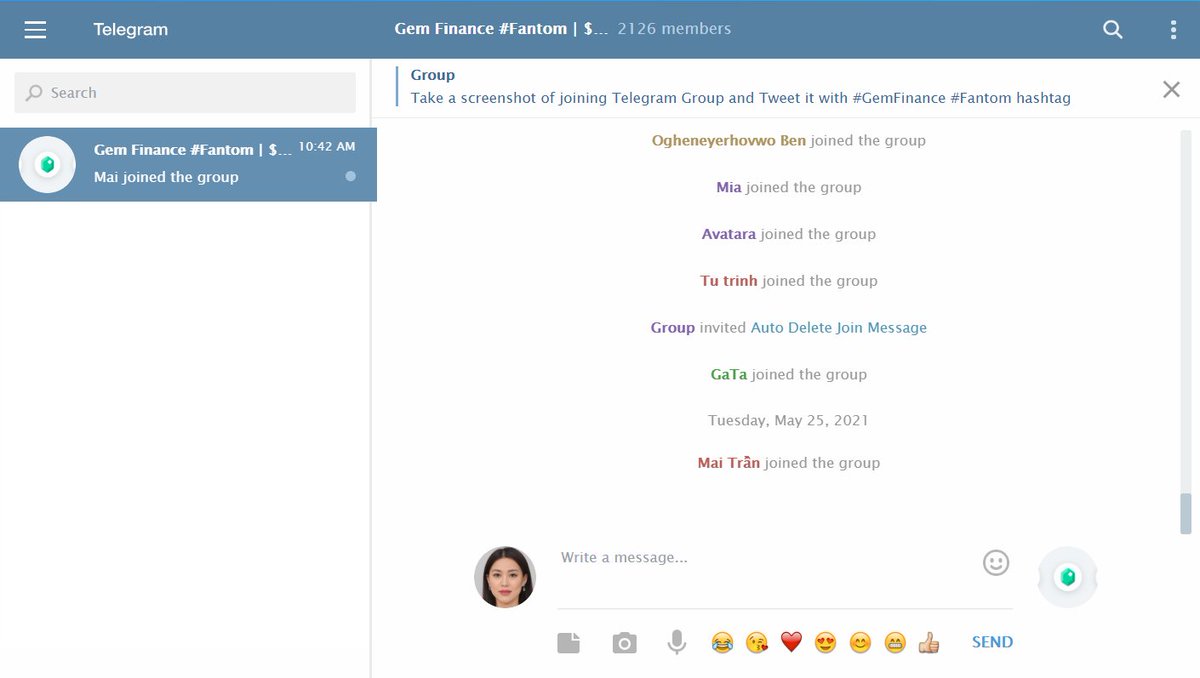The height and width of the screenshot is (678, 1200).
Task: Search messages with the magnifier icon
Action: tap(1113, 30)
